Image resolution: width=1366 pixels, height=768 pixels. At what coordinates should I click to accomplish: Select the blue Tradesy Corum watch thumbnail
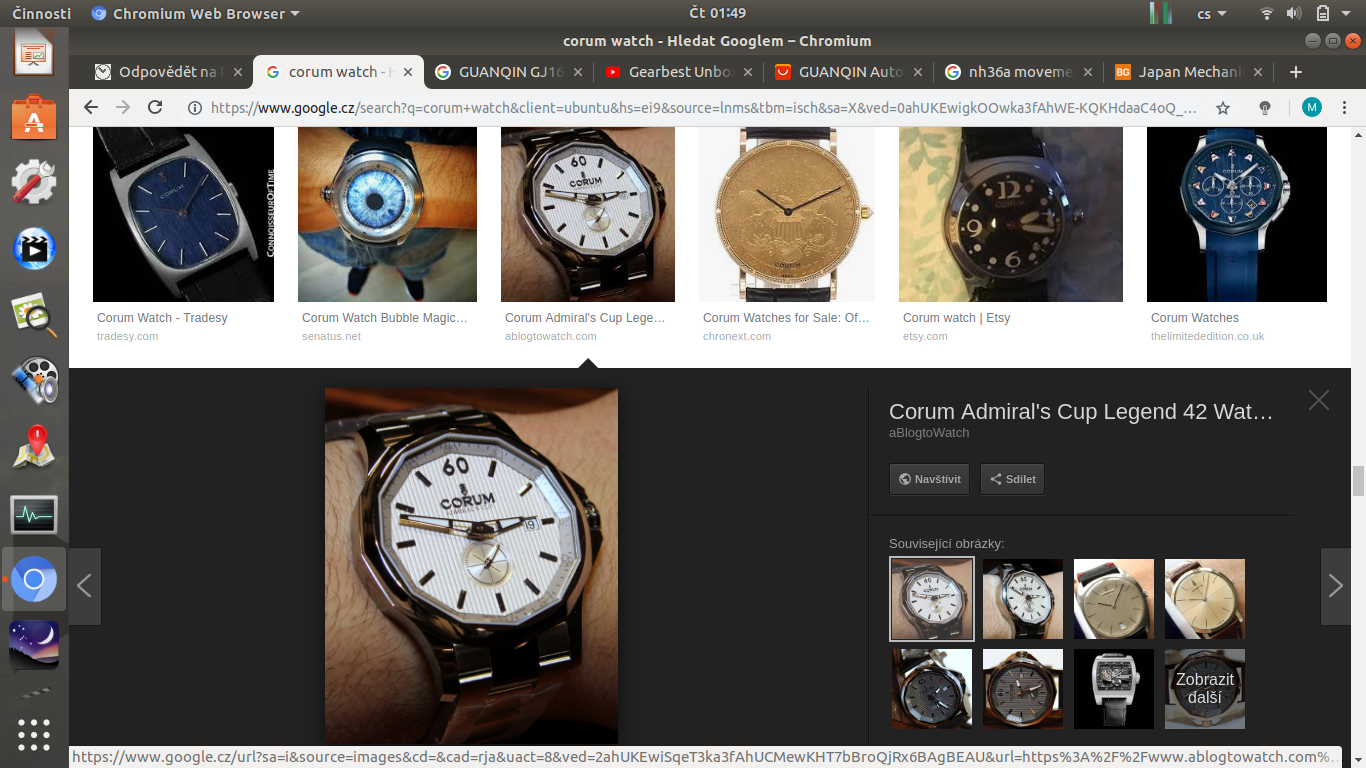point(183,214)
